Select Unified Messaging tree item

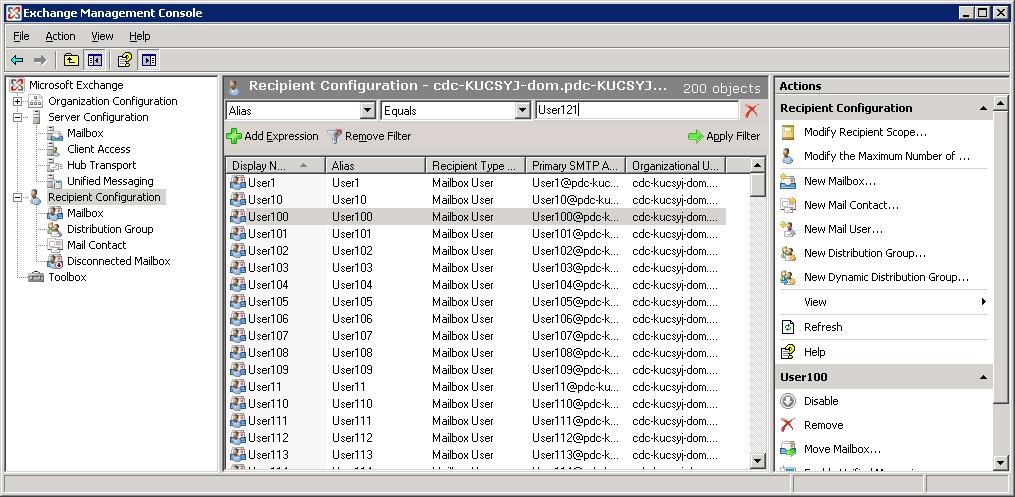click(x=110, y=181)
